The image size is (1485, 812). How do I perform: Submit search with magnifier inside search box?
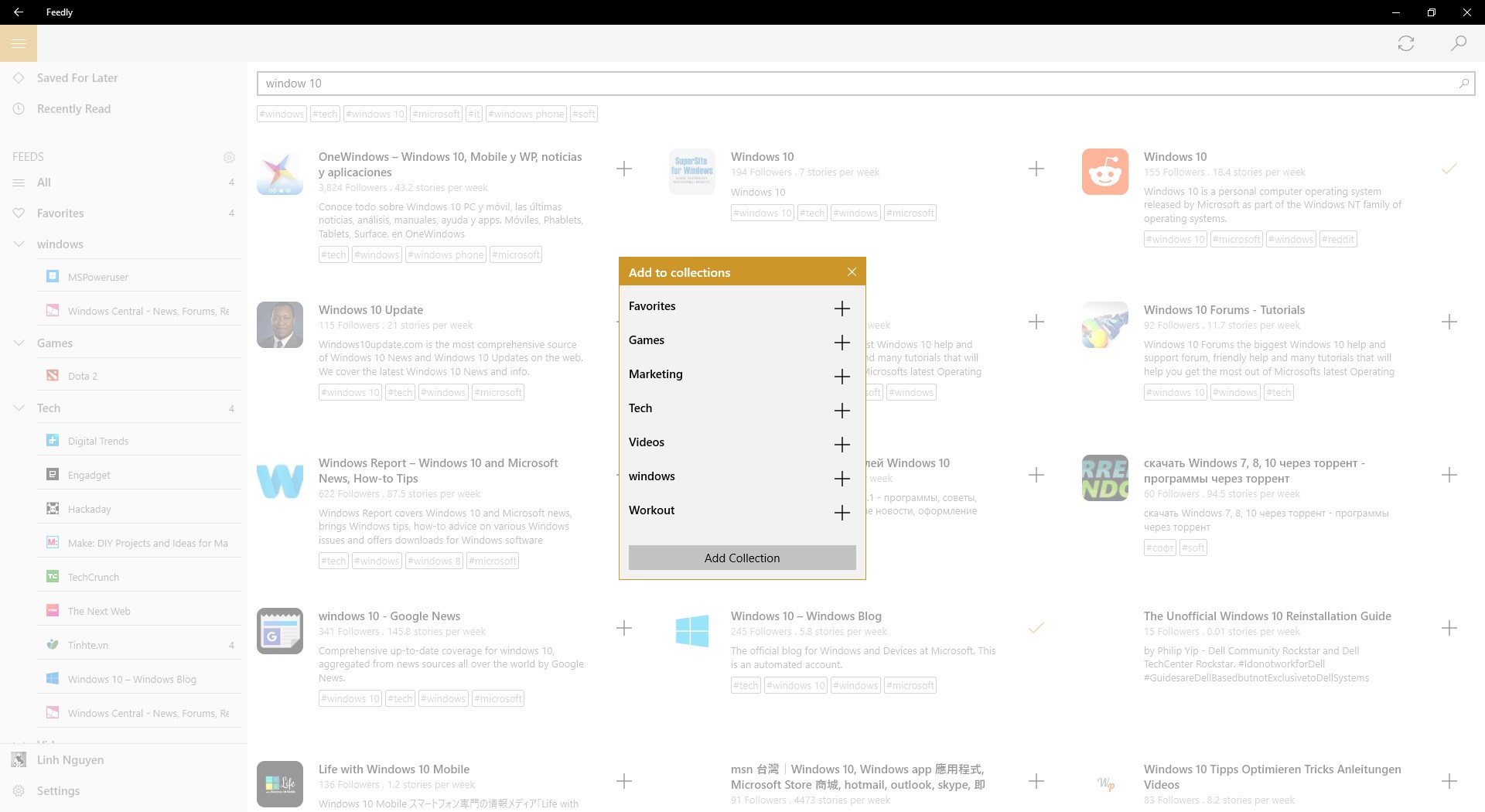tap(1463, 84)
